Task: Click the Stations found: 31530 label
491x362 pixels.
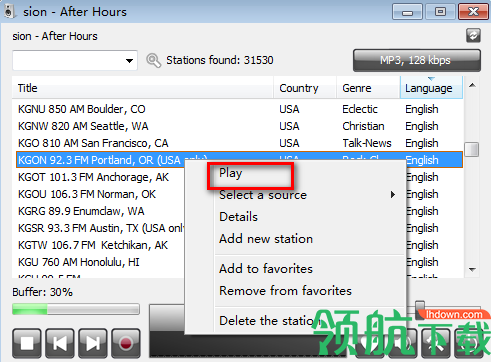Action: tap(220, 60)
